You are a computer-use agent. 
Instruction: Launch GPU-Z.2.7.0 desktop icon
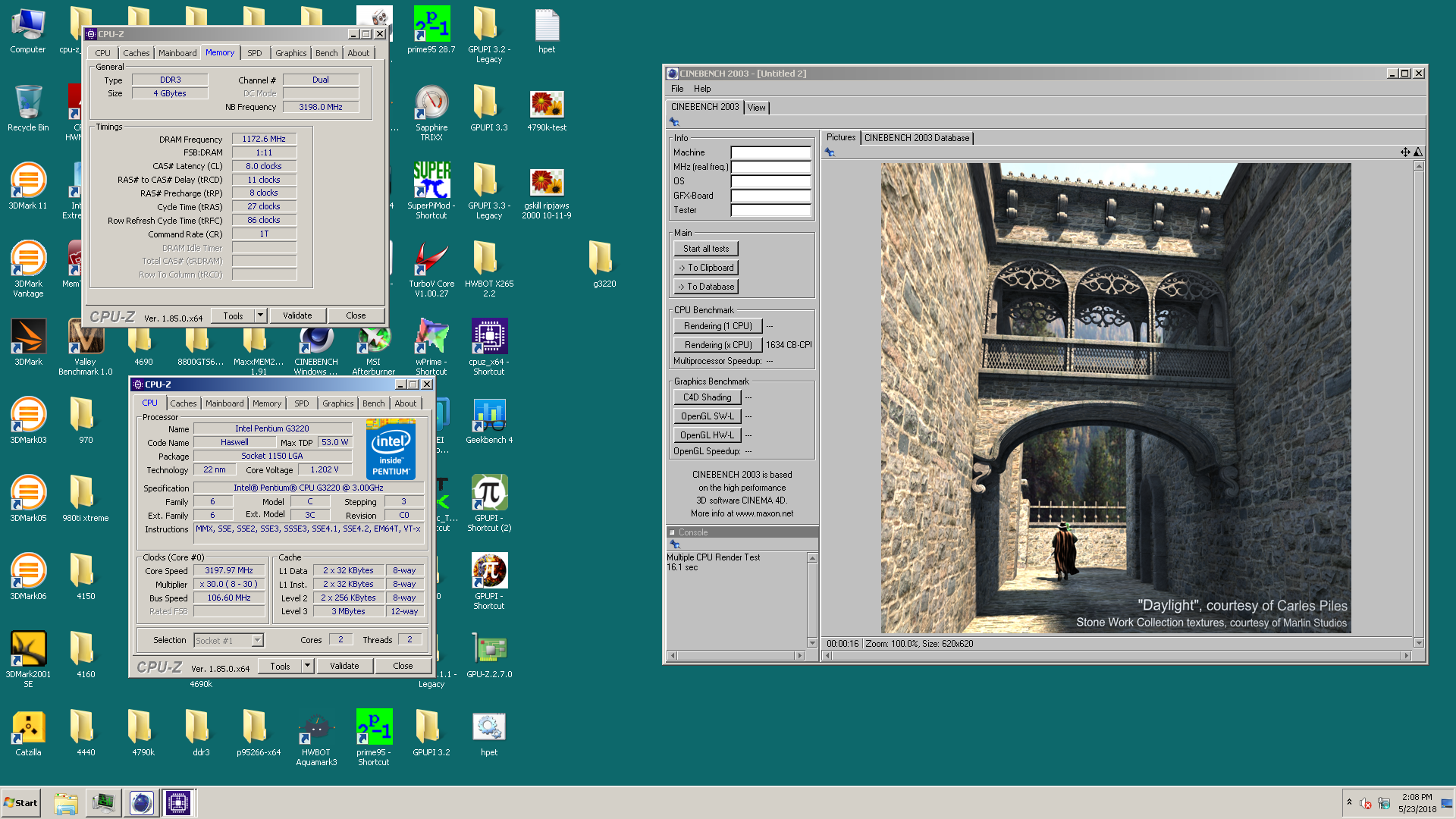[489, 655]
